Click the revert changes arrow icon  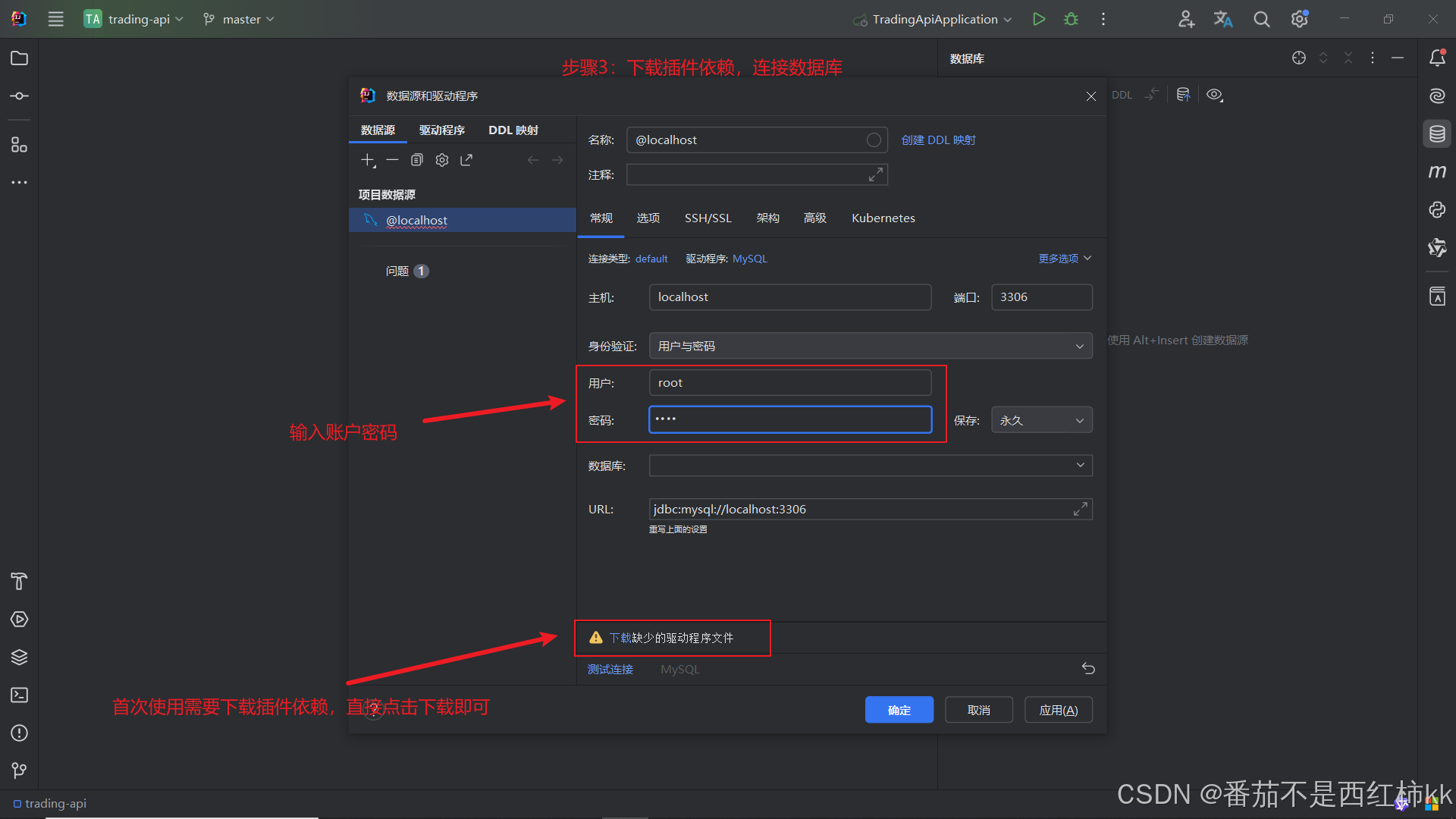[1088, 668]
